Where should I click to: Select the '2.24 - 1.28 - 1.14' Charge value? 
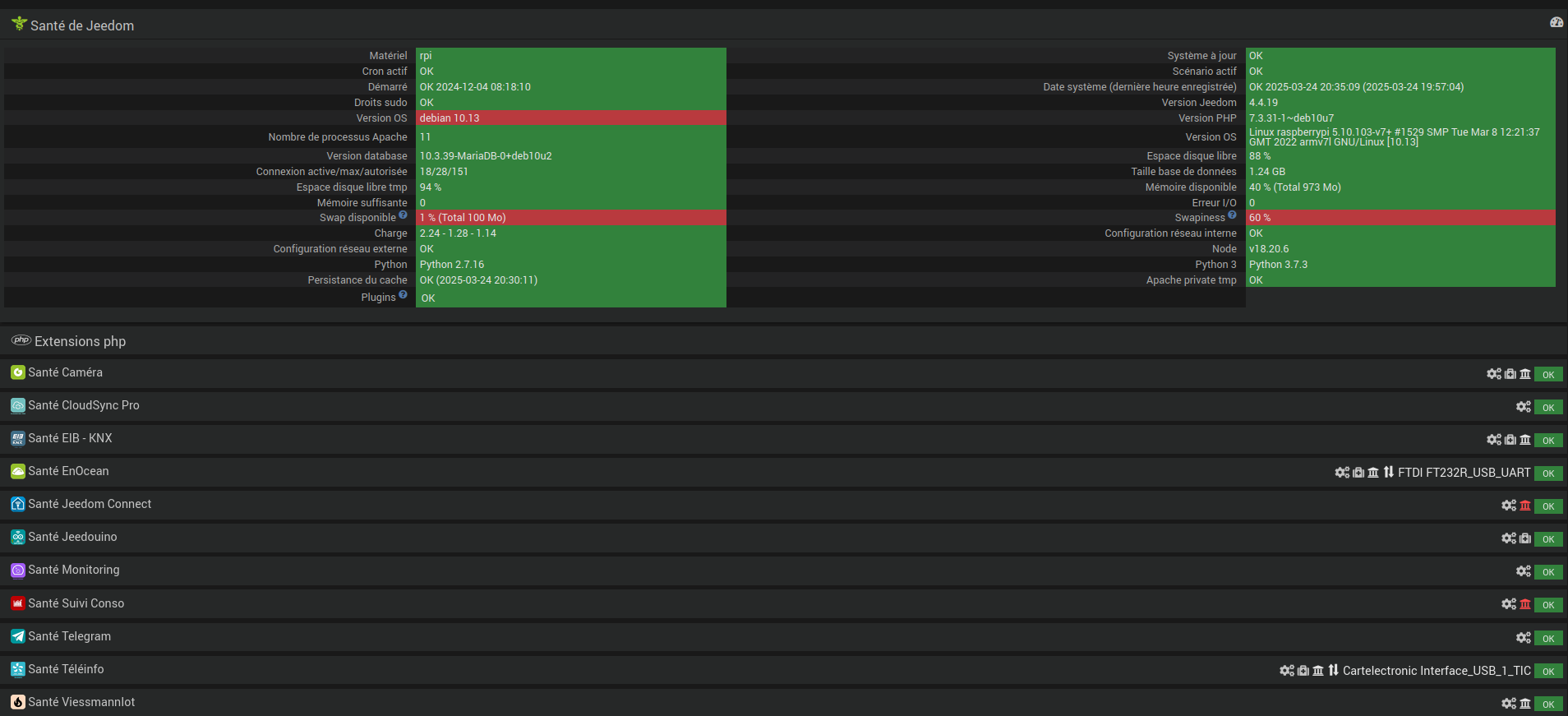pos(571,233)
